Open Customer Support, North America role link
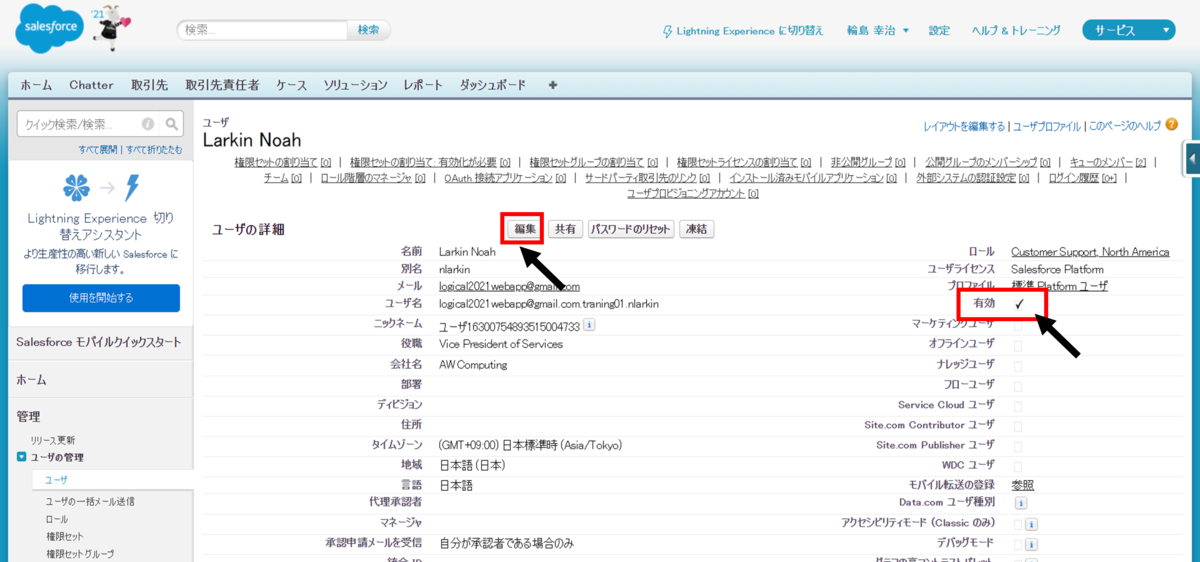 click(1090, 252)
